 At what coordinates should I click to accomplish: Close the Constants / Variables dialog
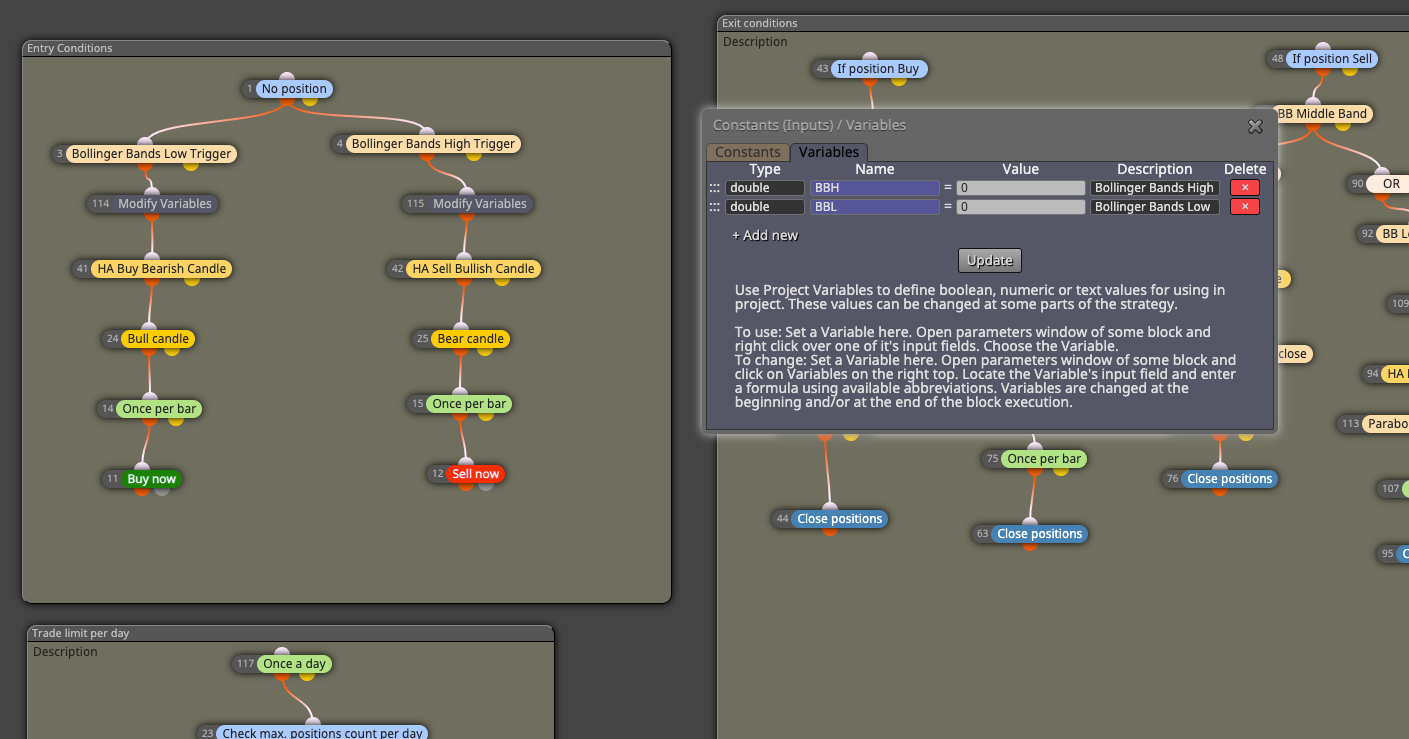[1255, 126]
